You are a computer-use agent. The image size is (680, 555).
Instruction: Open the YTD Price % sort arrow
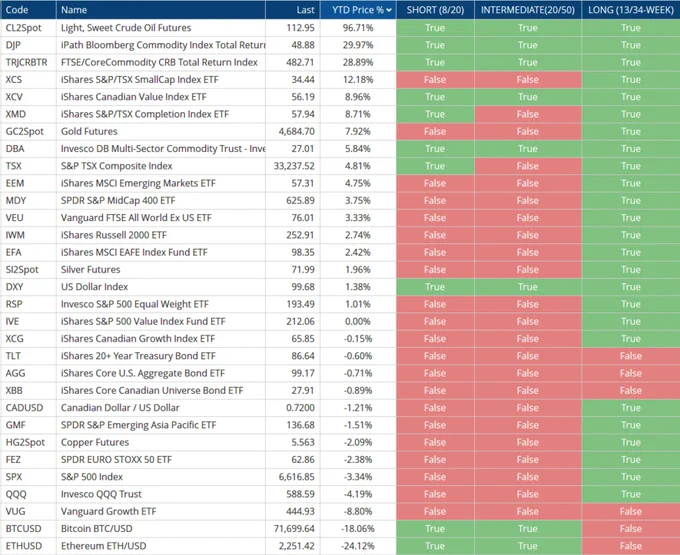pyautogui.click(x=389, y=10)
